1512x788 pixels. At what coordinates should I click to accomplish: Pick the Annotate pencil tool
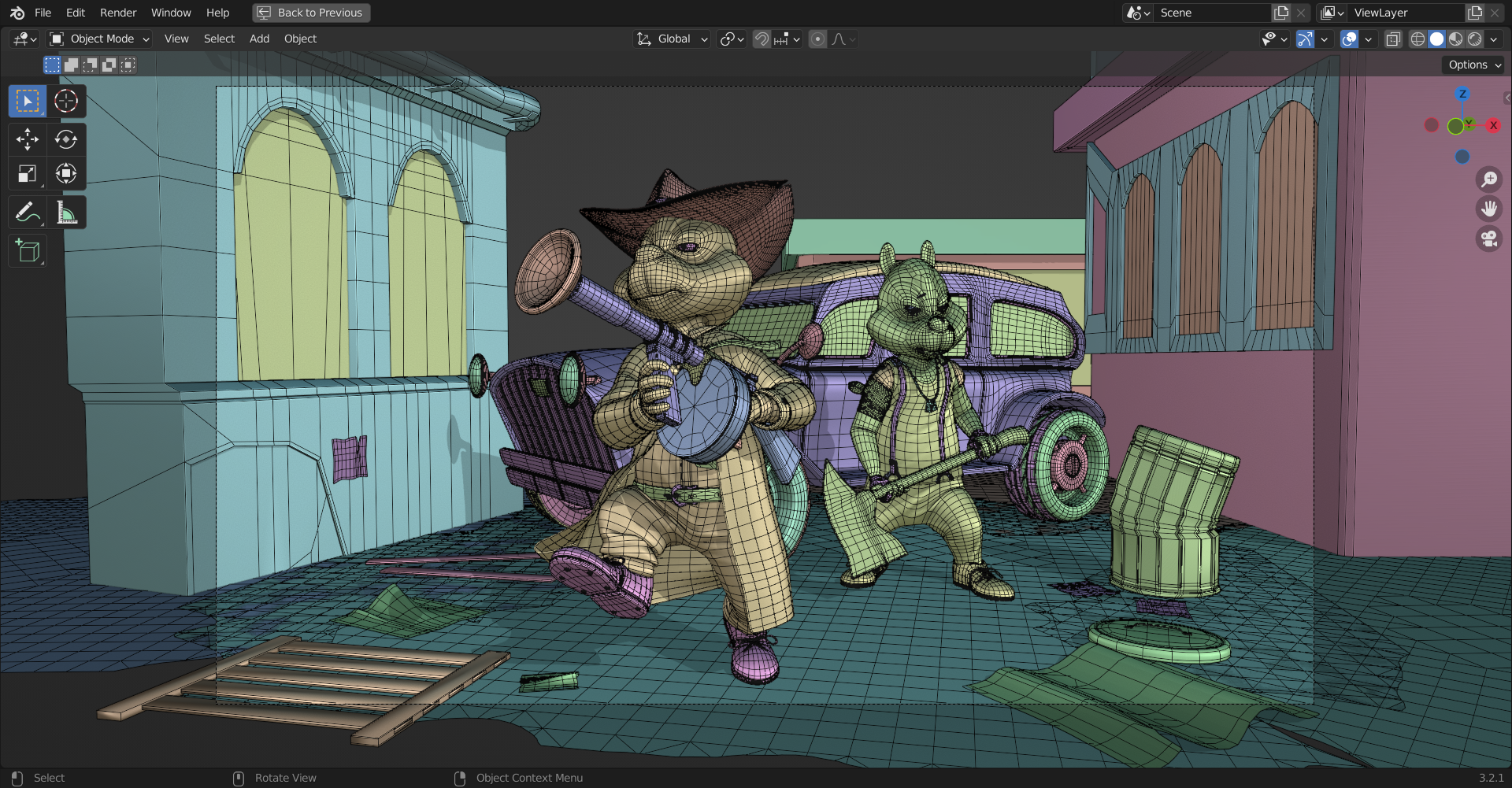[x=26, y=212]
